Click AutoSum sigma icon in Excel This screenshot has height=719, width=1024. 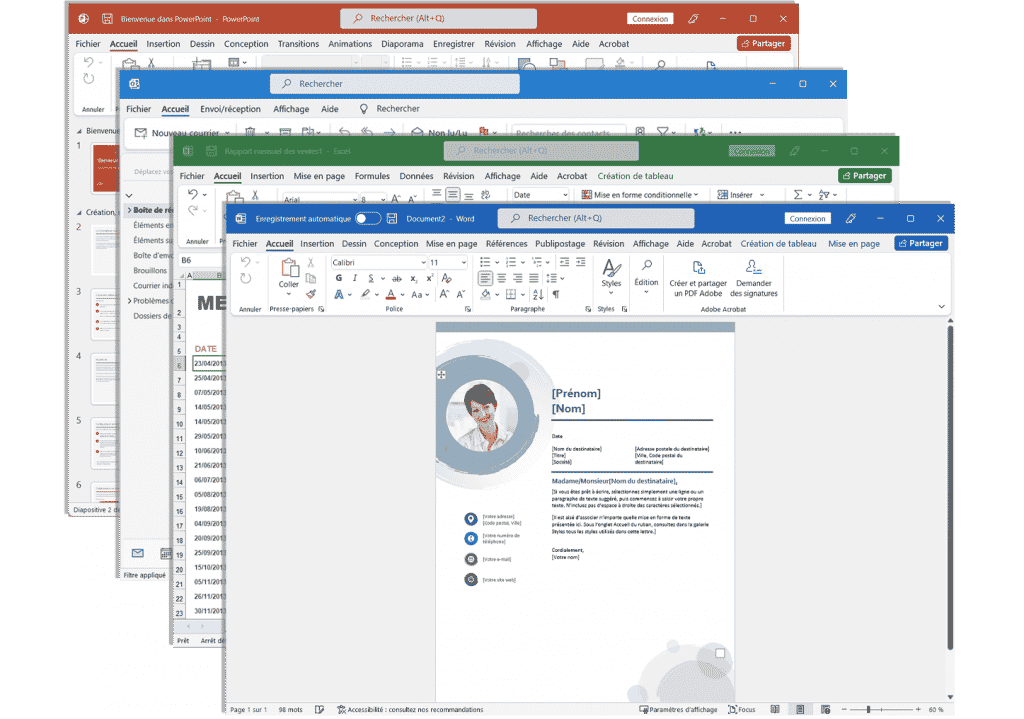(x=798, y=195)
